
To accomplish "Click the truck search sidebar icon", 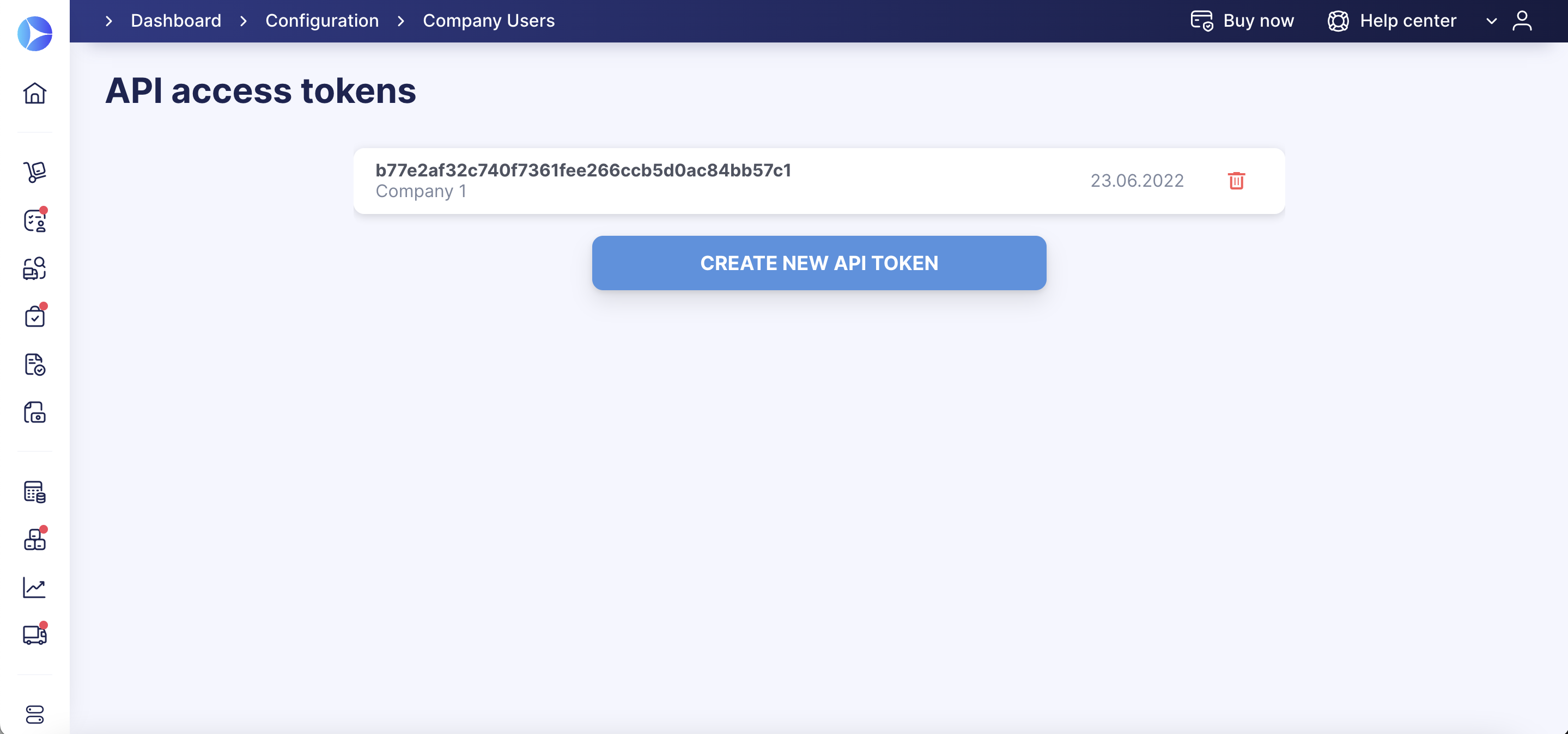I will point(35,268).
